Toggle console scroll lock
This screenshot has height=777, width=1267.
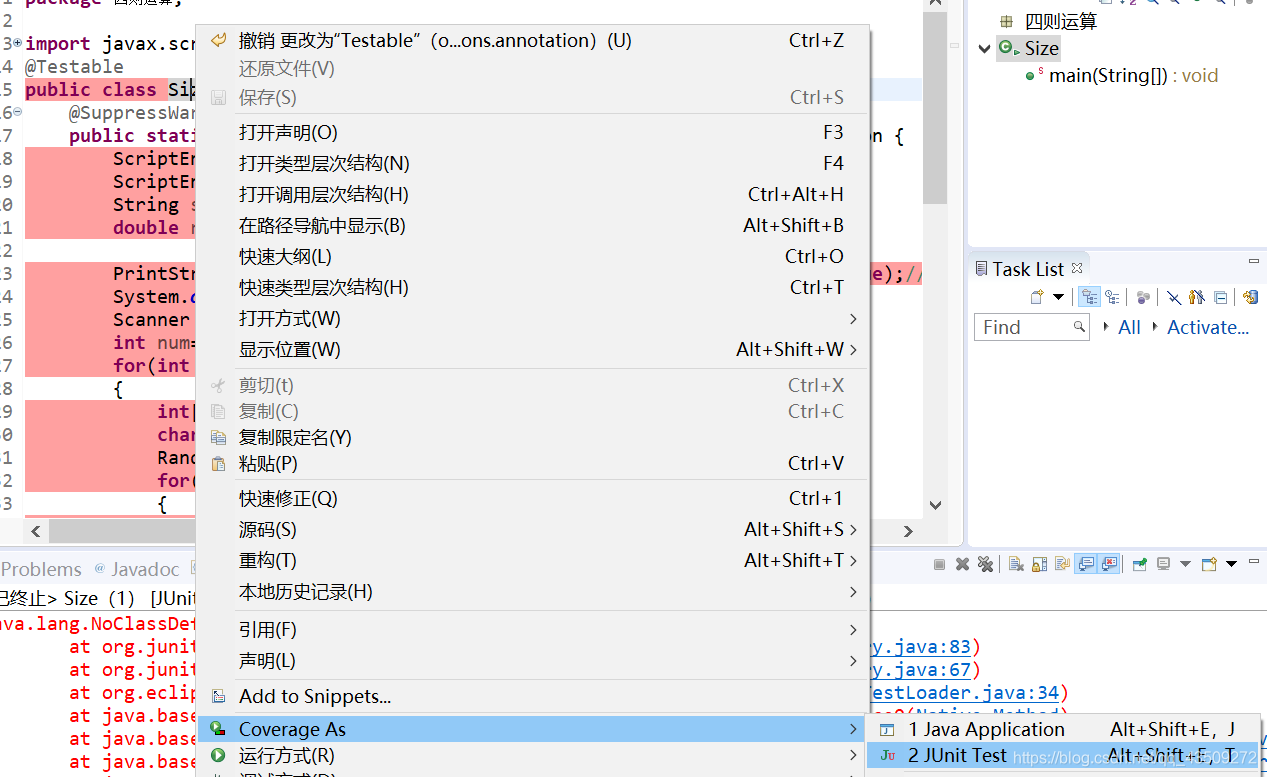point(1039,564)
